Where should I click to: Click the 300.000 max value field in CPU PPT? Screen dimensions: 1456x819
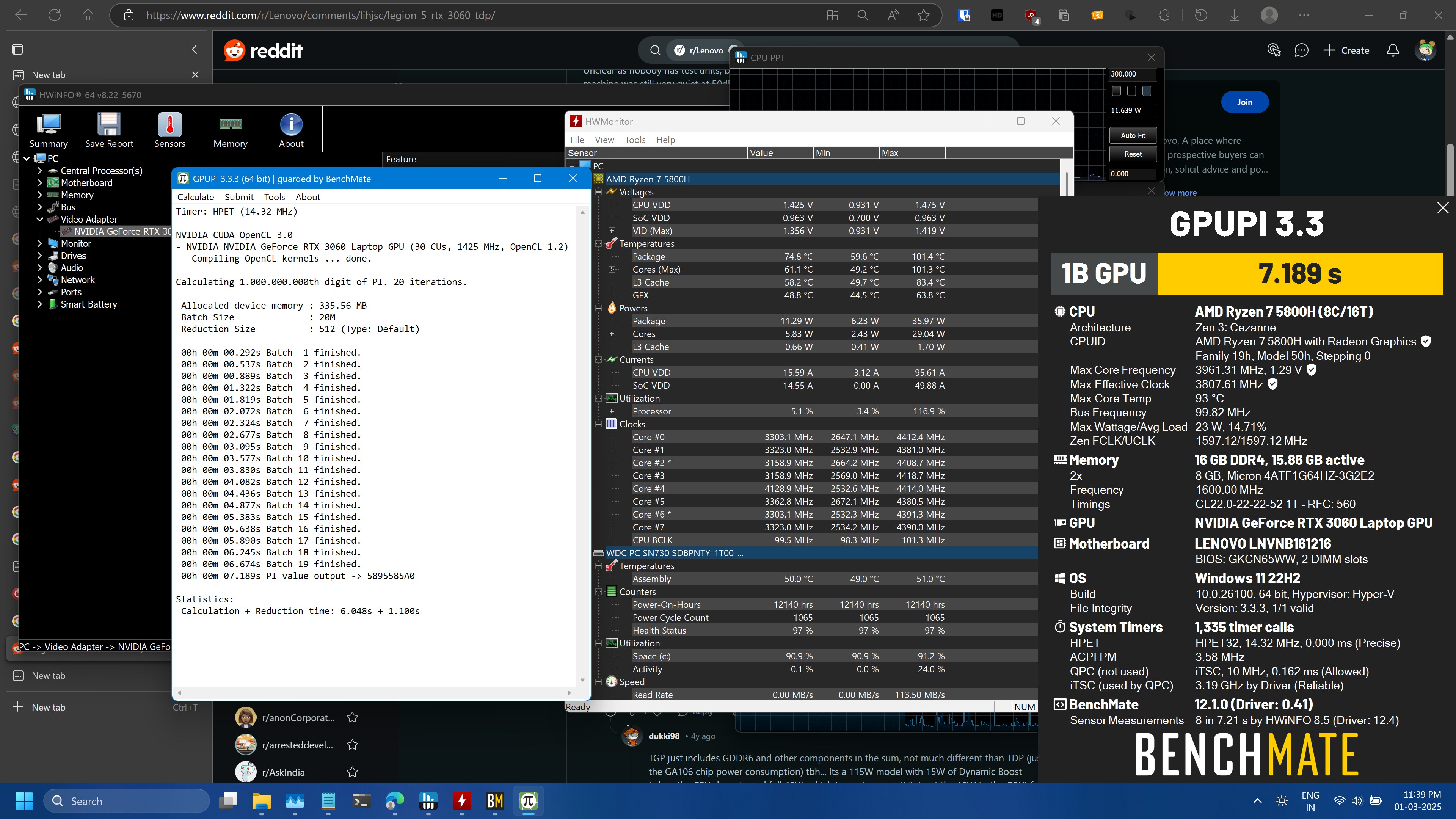click(1133, 74)
